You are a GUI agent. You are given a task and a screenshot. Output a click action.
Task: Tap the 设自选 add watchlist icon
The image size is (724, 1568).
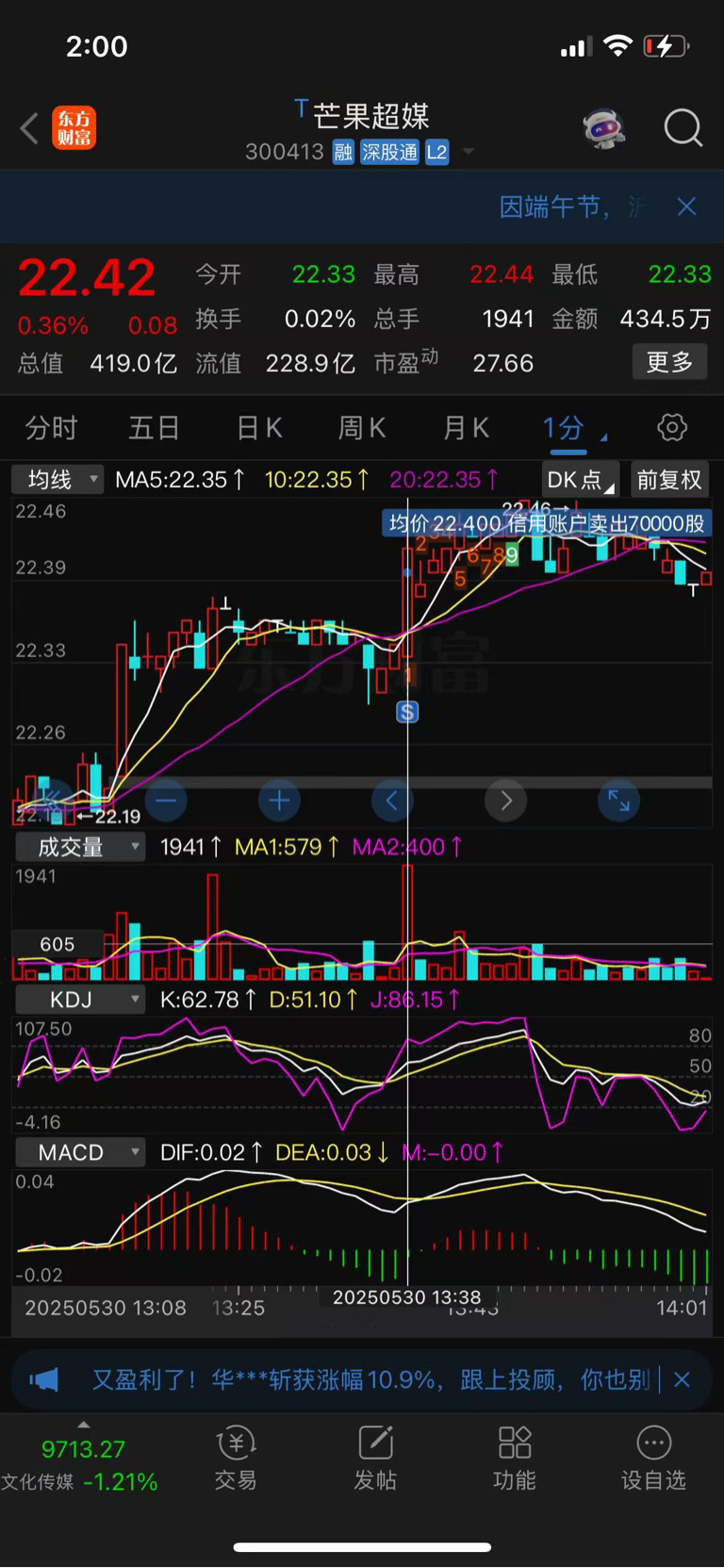[x=653, y=1458]
